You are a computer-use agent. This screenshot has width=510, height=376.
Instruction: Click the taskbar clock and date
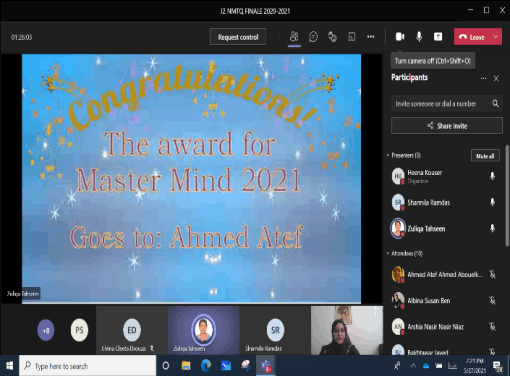(x=475, y=366)
